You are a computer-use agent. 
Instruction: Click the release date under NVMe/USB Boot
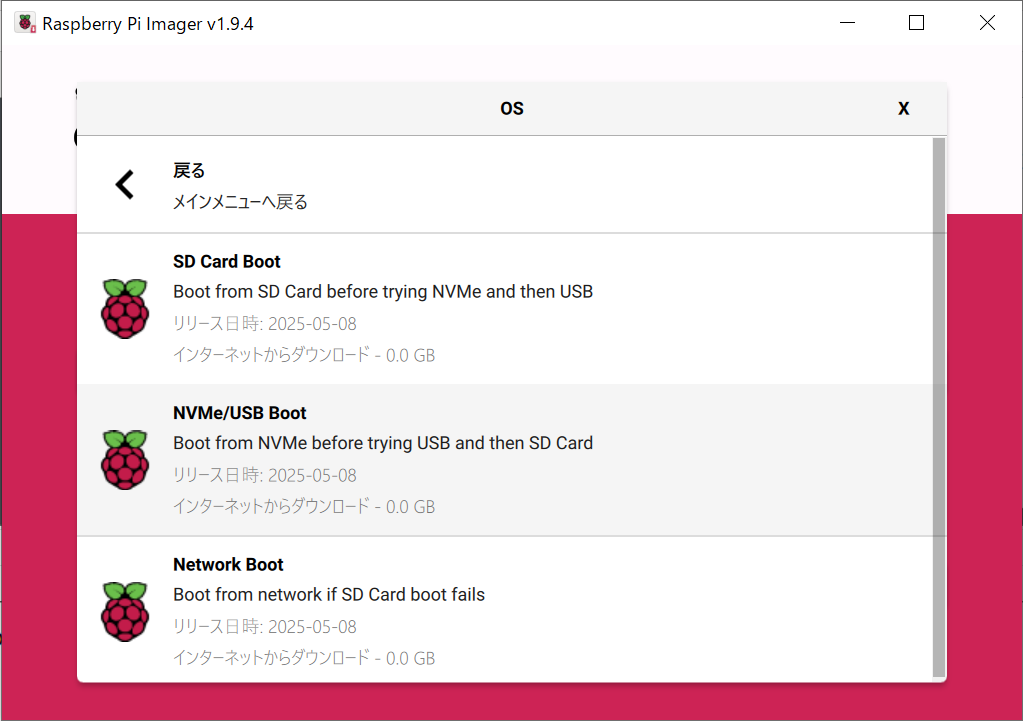[x=265, y=475]
